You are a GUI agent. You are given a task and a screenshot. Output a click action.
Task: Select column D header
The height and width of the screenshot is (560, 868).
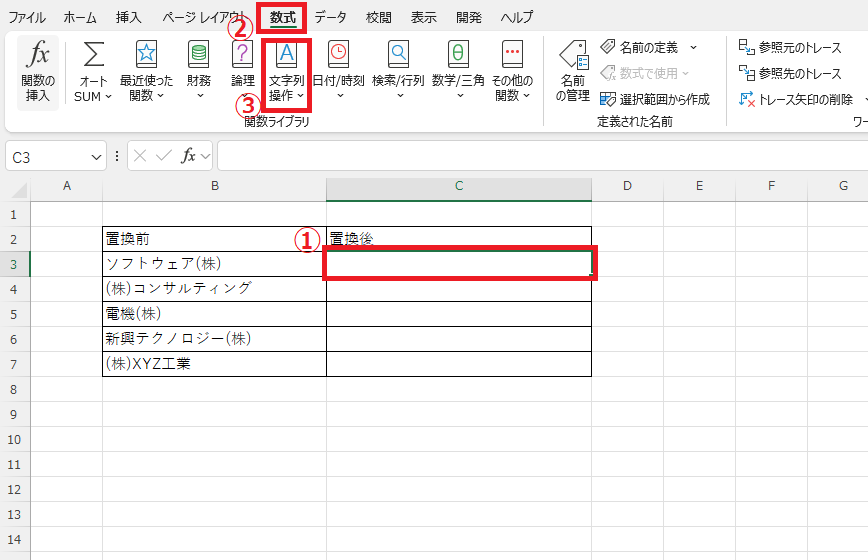pos(627,186)
